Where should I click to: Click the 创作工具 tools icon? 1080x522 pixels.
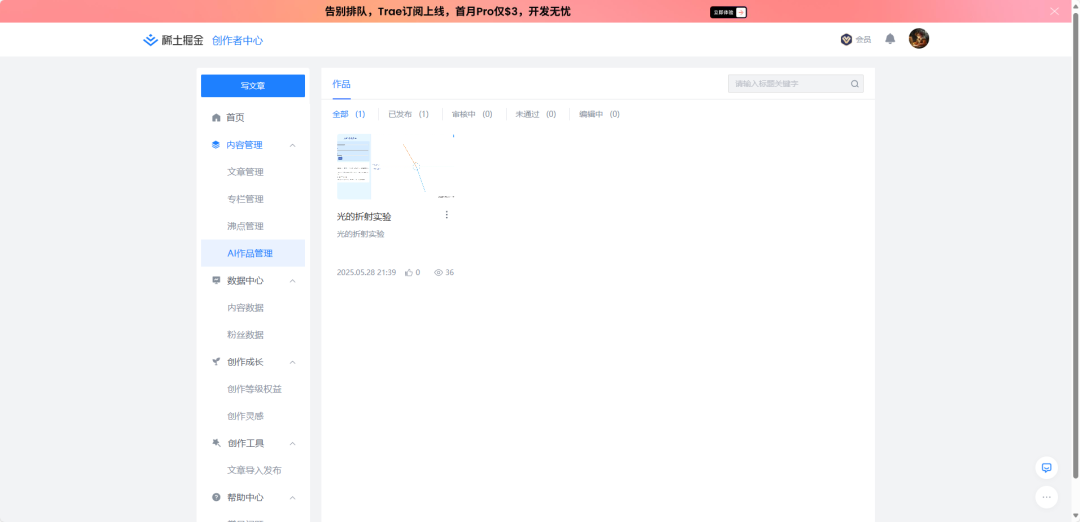pos(216,443)
